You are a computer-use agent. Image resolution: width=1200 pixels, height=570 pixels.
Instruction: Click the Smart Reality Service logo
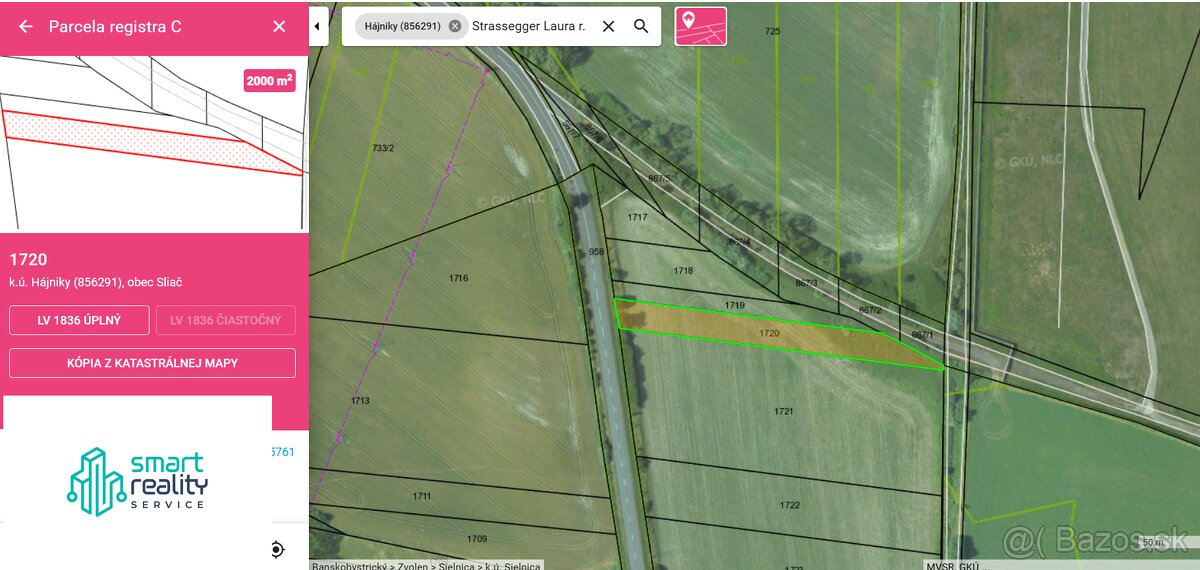[136, 480]
